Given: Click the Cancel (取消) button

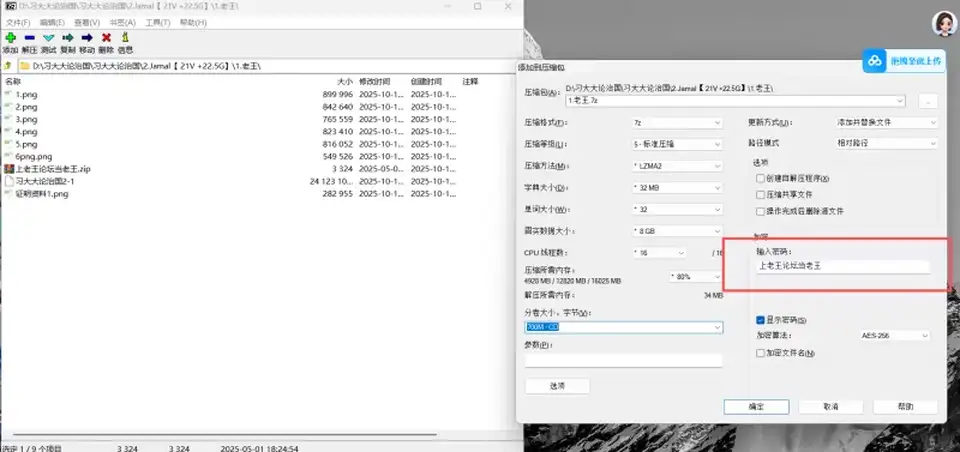Looking at the screenshot, I should click(x=831, y=407).
